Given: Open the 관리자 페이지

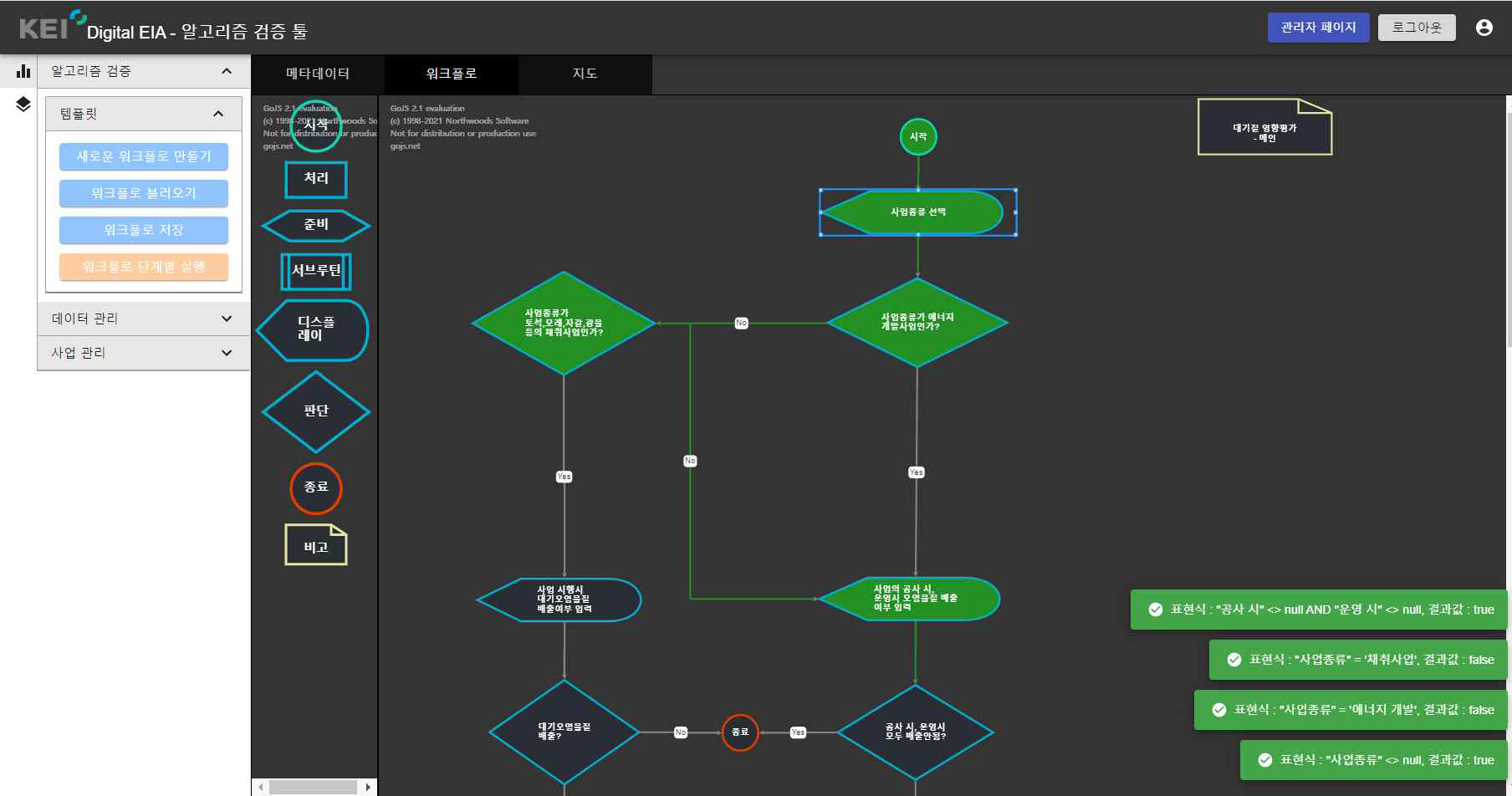Looking at the screenshot, I should coord(1319,28).
